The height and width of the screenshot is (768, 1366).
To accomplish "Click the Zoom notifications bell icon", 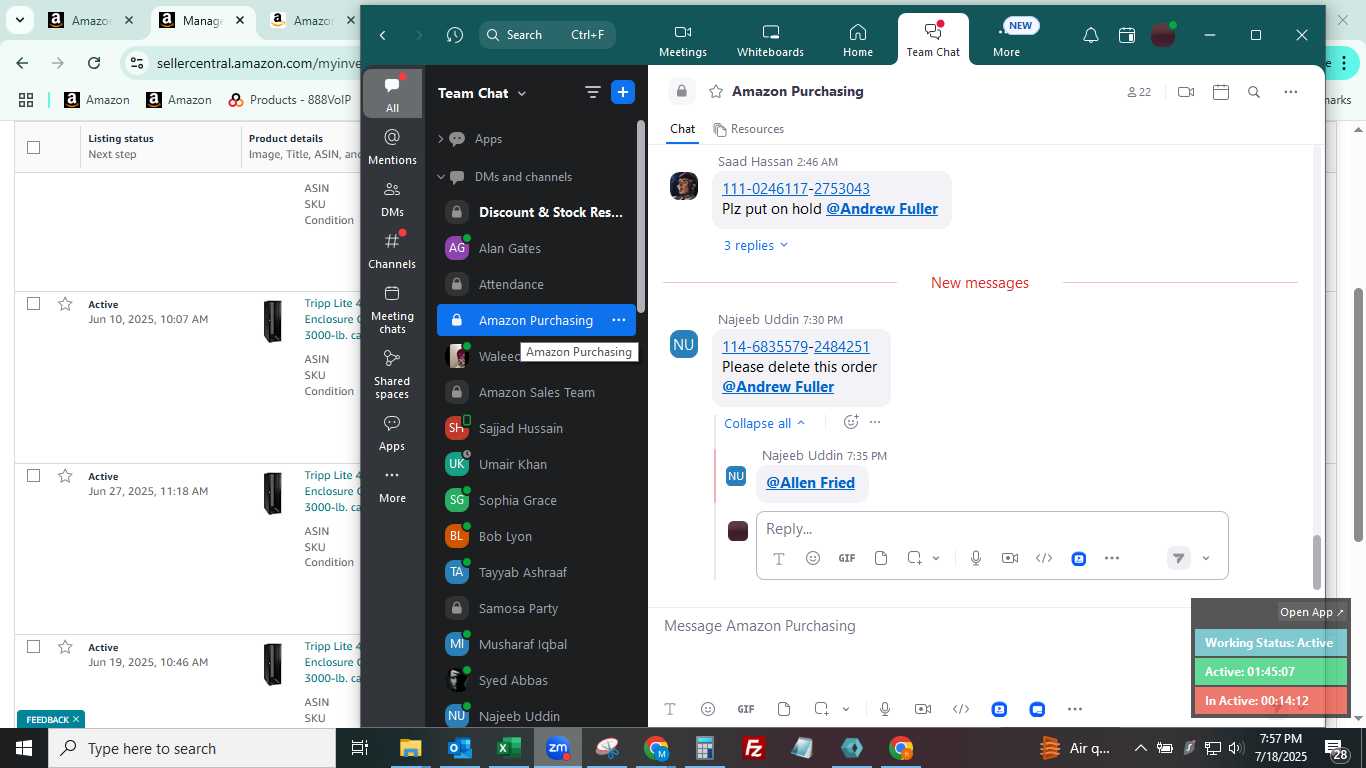I will coord(1091,35).
